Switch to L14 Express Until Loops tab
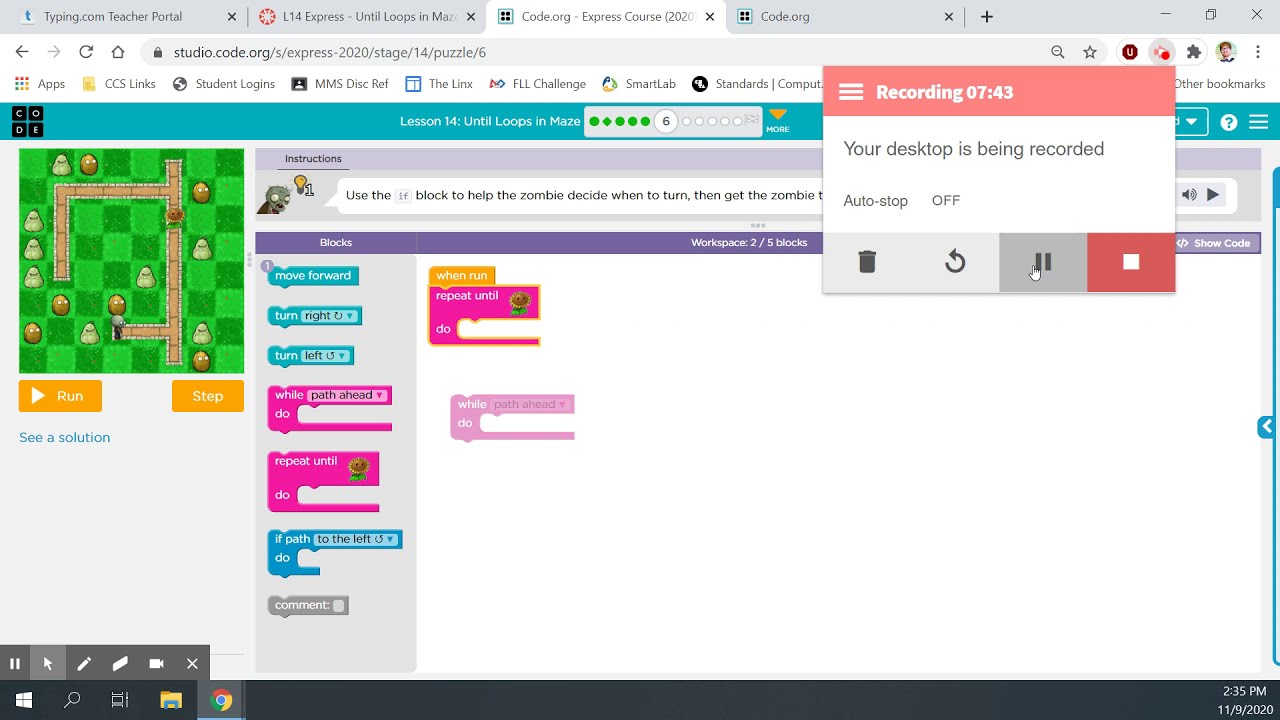1280x720 pixels. pyautogui.click(x=367, y=16)
